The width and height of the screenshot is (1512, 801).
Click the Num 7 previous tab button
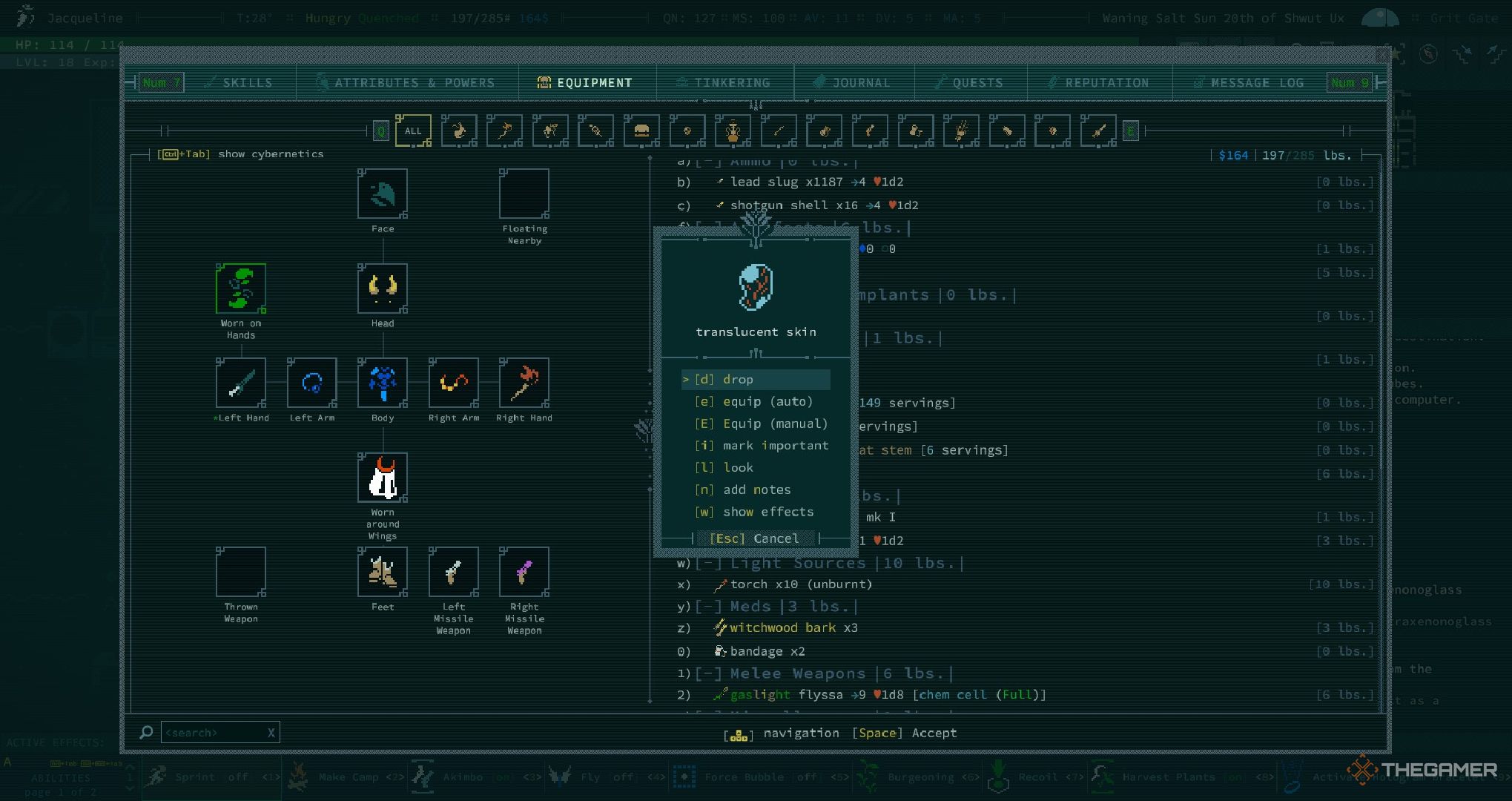161,82
